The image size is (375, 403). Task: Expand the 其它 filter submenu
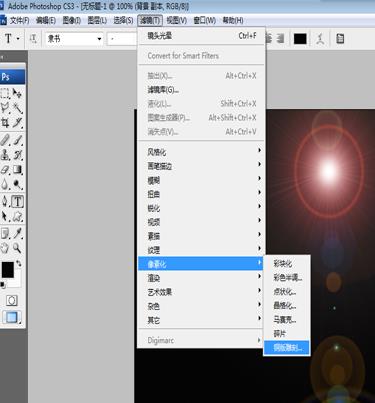point(201,320)
